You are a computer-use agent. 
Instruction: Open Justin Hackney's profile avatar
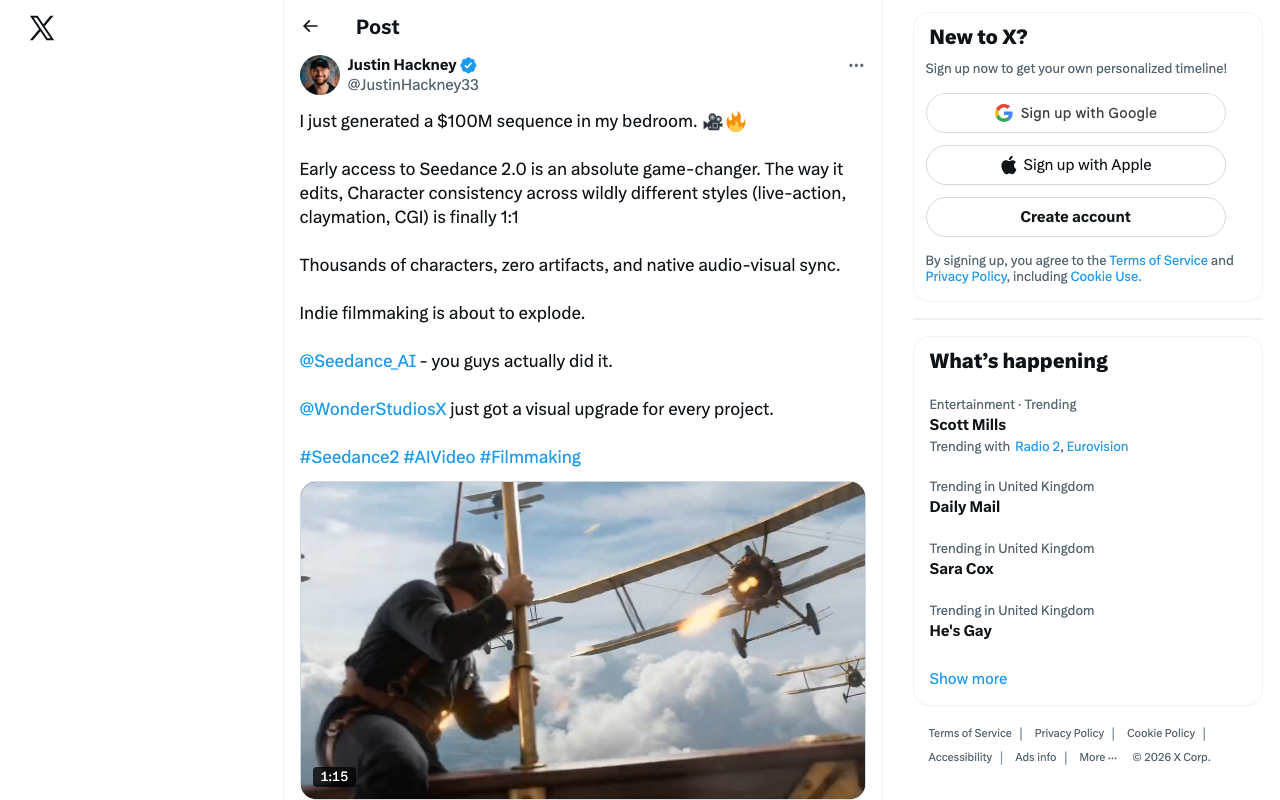[320, 75]
